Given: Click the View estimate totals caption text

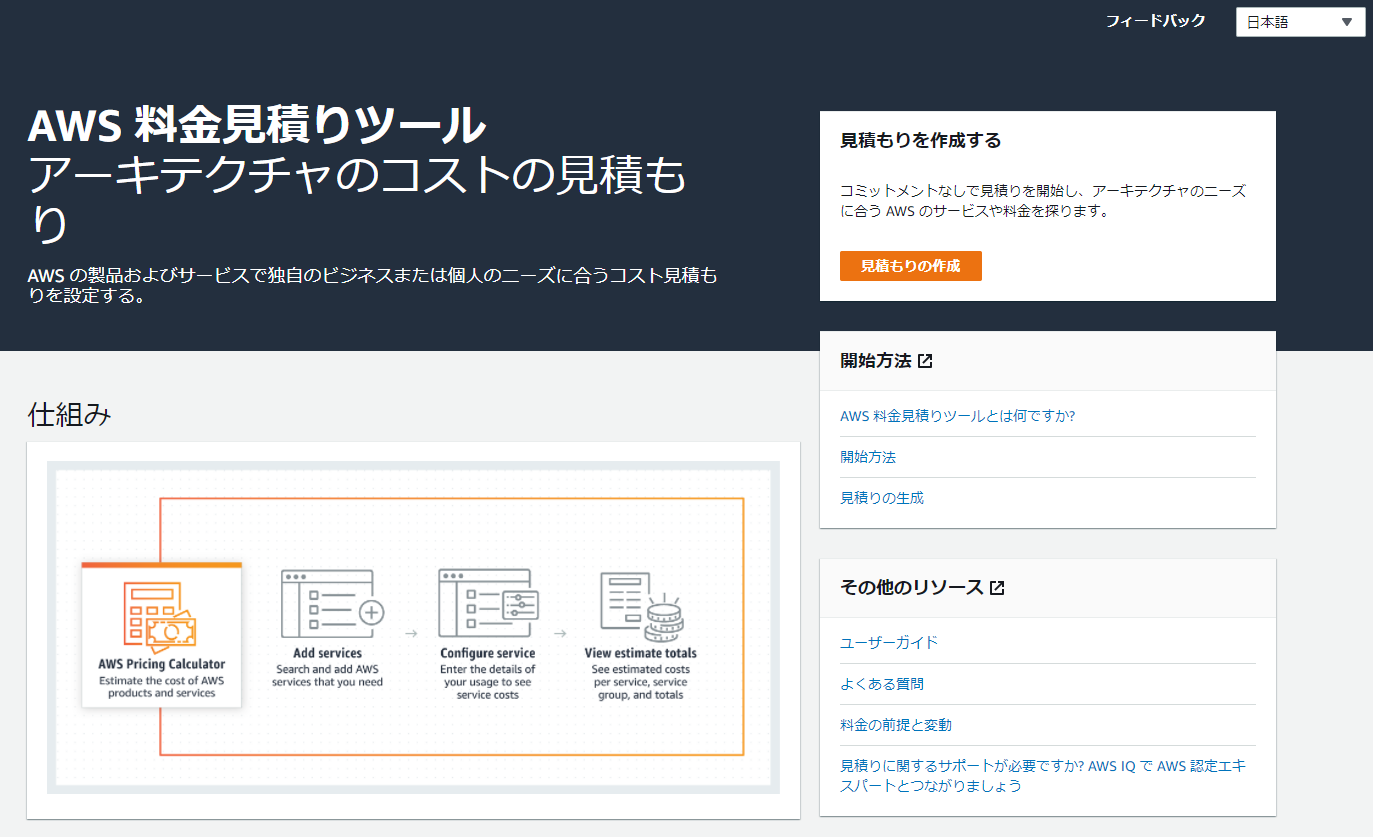Looking at the screenshot, I should click(641, 653).
